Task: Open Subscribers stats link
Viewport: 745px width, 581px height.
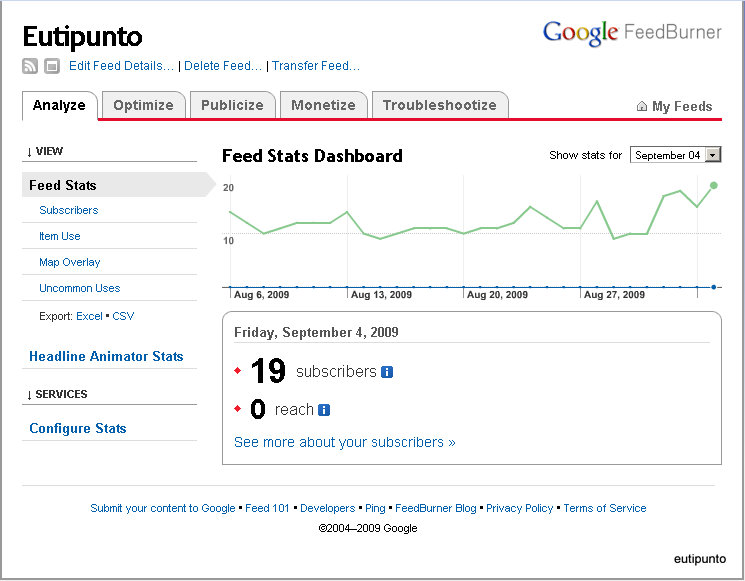Action: click(x=69, y=210)
